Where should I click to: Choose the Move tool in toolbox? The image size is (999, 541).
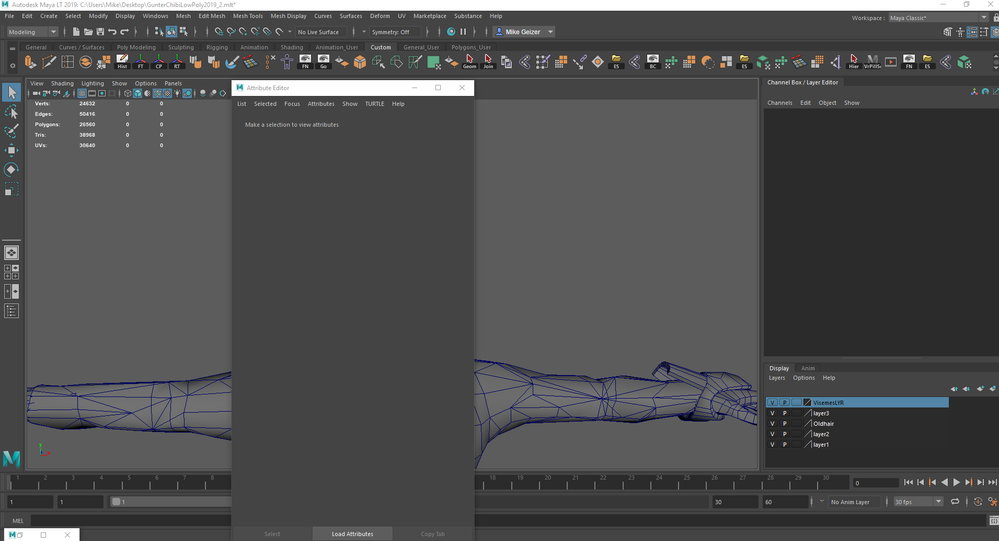(x=11, y=150)
